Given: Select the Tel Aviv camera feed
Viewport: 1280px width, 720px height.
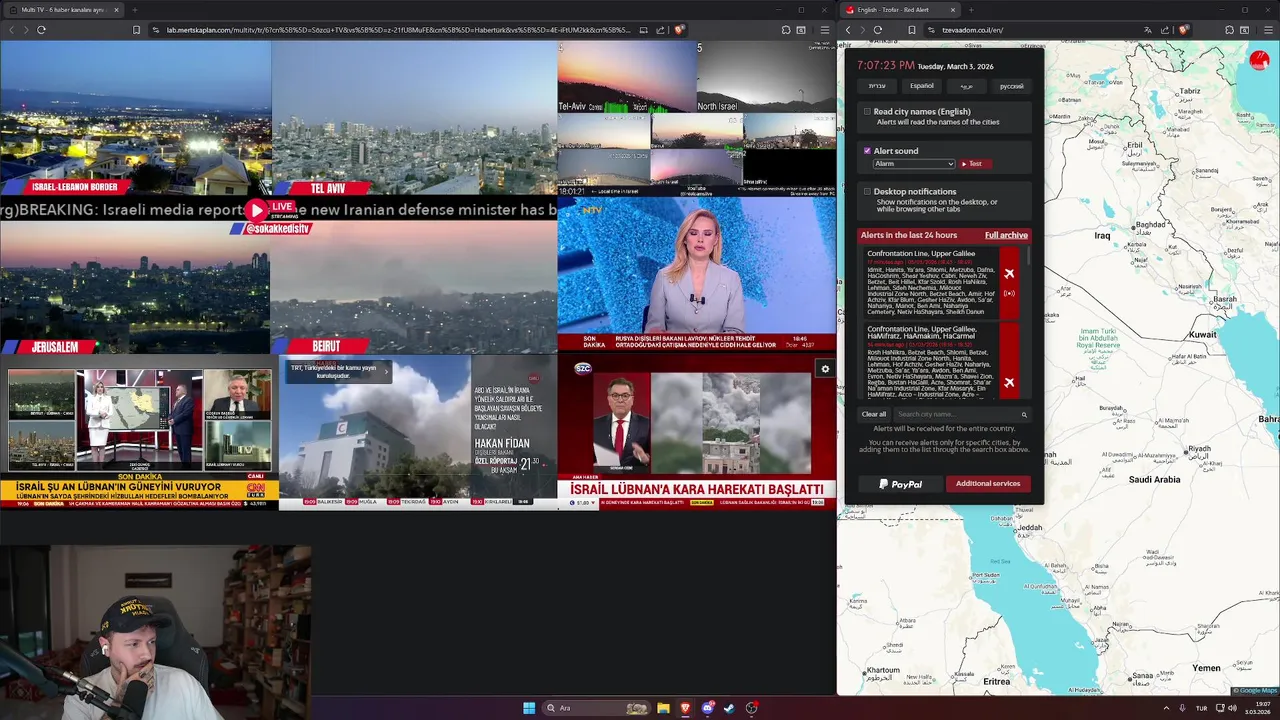Looking at the screenshot, I should [414, 118].
